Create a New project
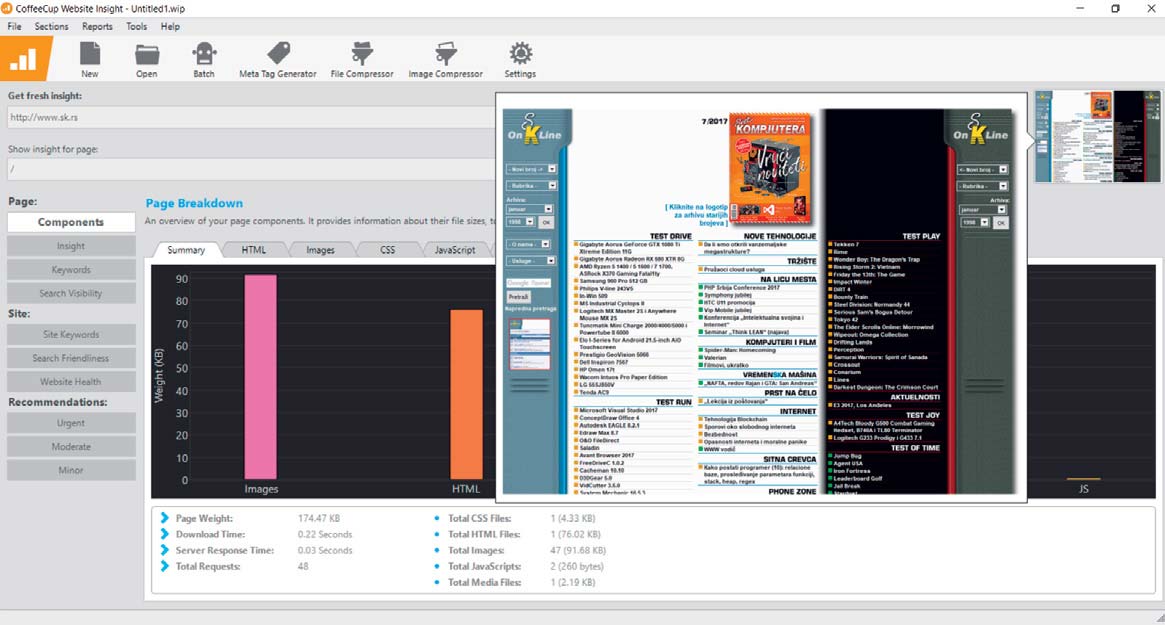 tap(90, 59)
